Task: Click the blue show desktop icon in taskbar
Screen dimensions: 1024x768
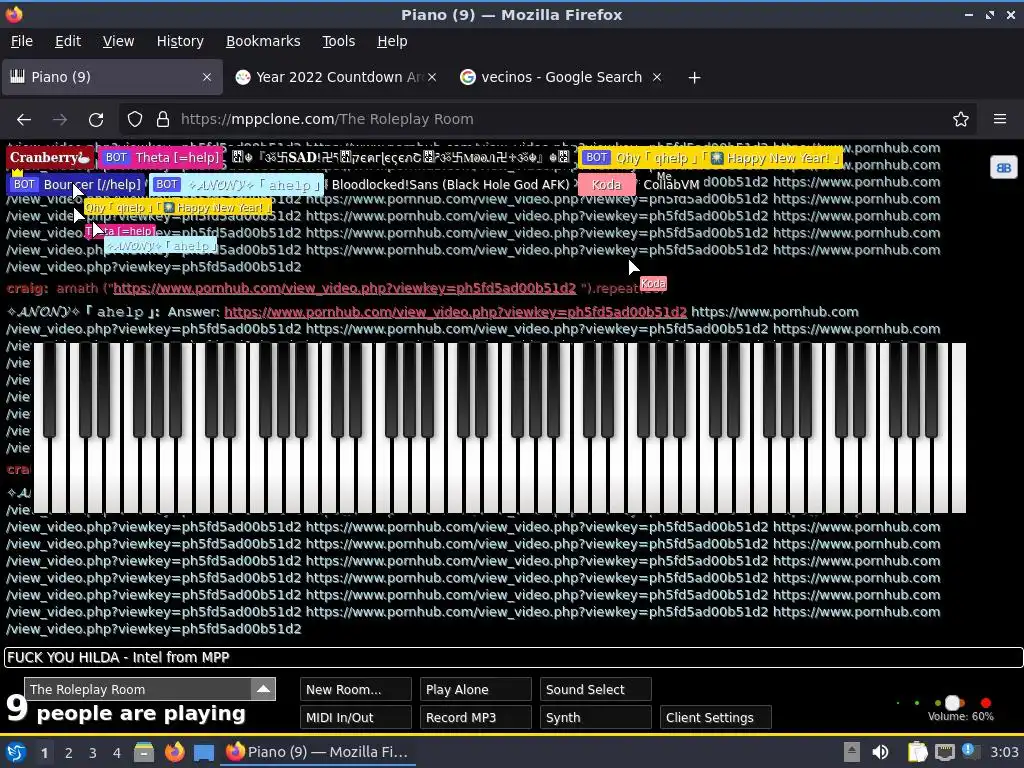Action: pos(204,753)
